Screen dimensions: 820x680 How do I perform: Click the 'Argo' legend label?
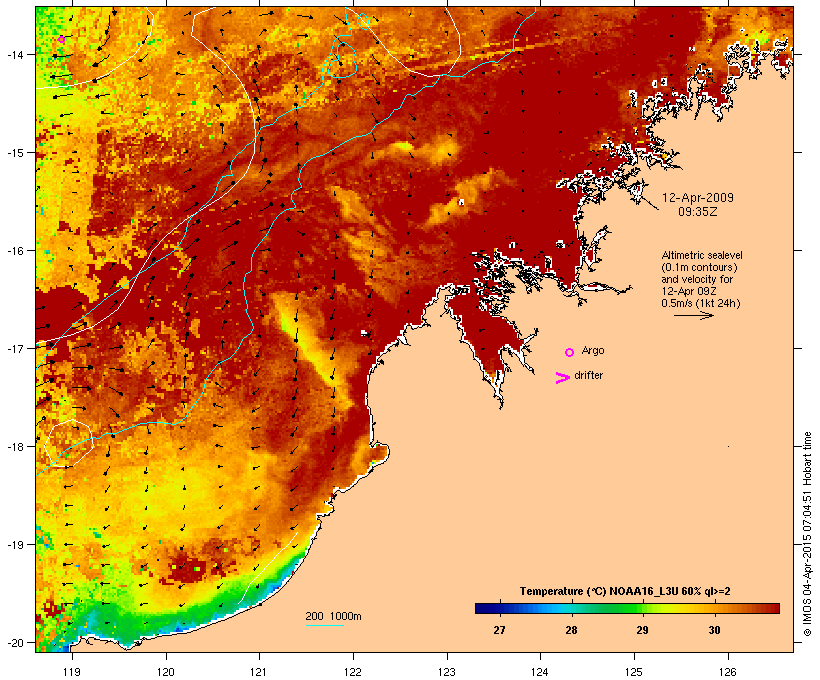[x=593, y=350]
